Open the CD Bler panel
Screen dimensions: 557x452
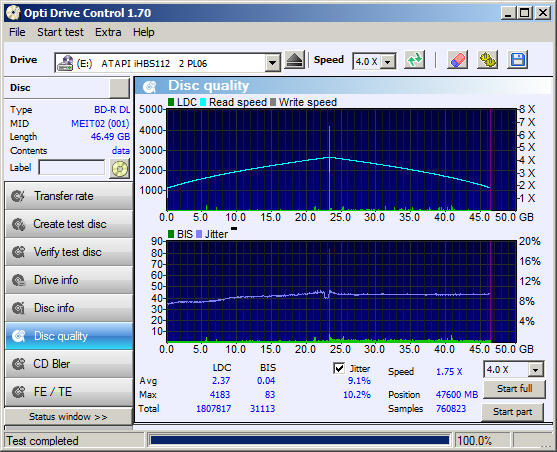(69, 364)
